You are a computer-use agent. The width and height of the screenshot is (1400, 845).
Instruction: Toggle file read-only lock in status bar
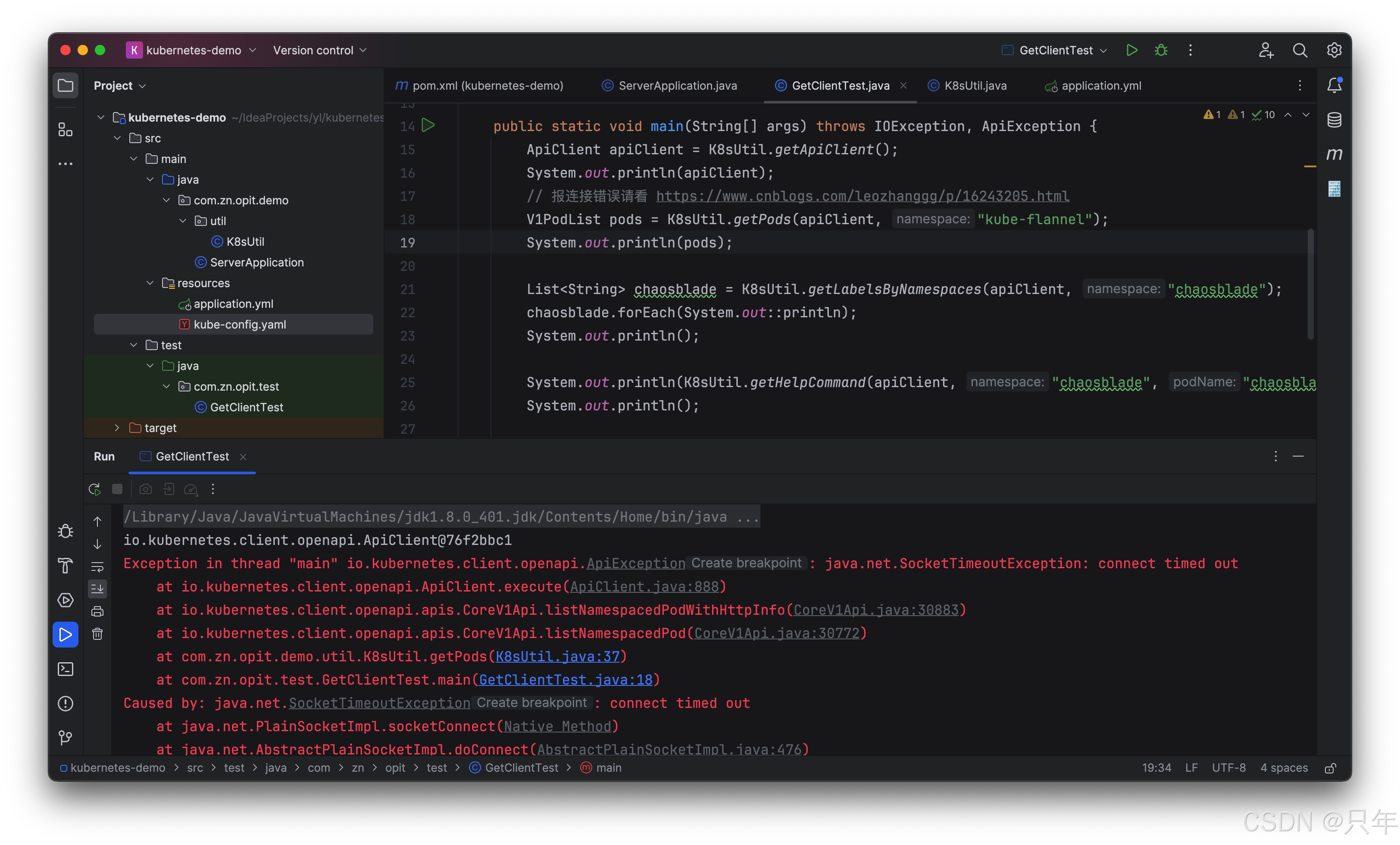[1330, 768]
